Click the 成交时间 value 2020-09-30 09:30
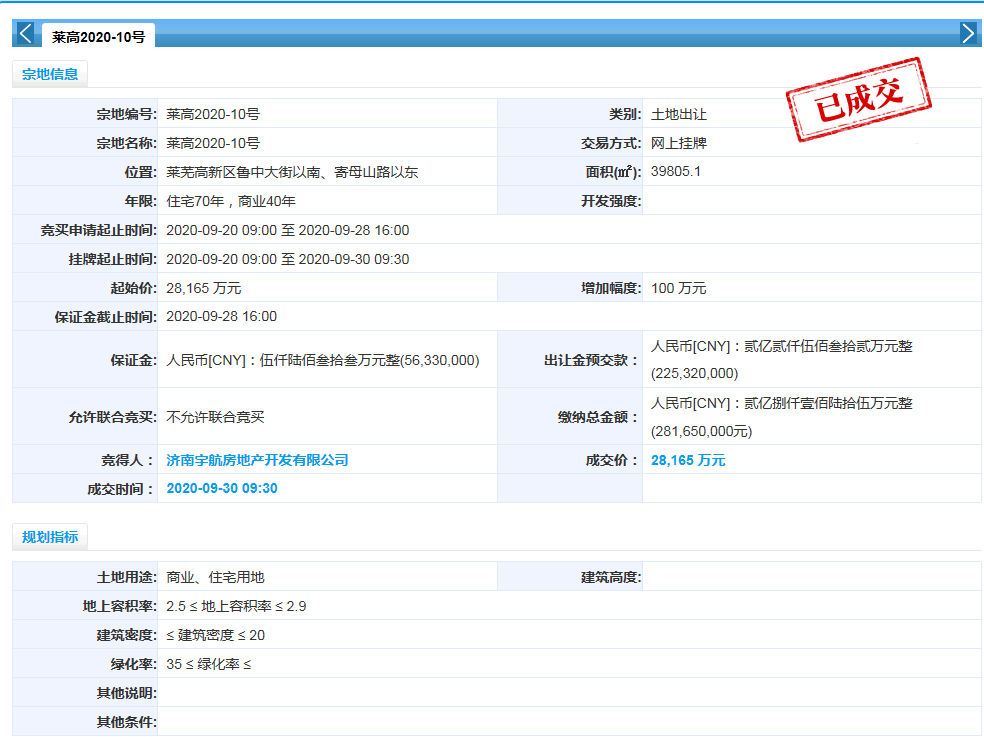 pyautogui.click(x=222, y=489)
